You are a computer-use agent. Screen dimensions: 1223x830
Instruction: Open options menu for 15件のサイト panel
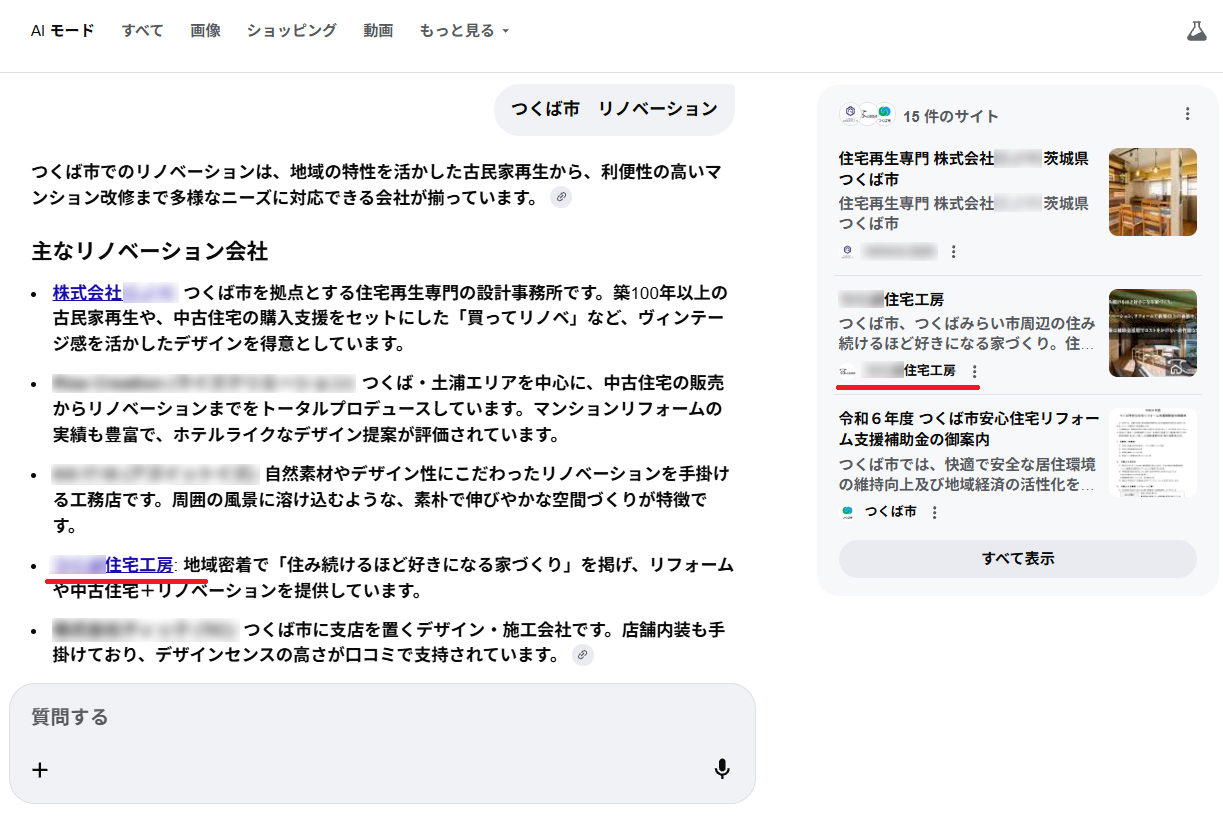(1187, 114)
